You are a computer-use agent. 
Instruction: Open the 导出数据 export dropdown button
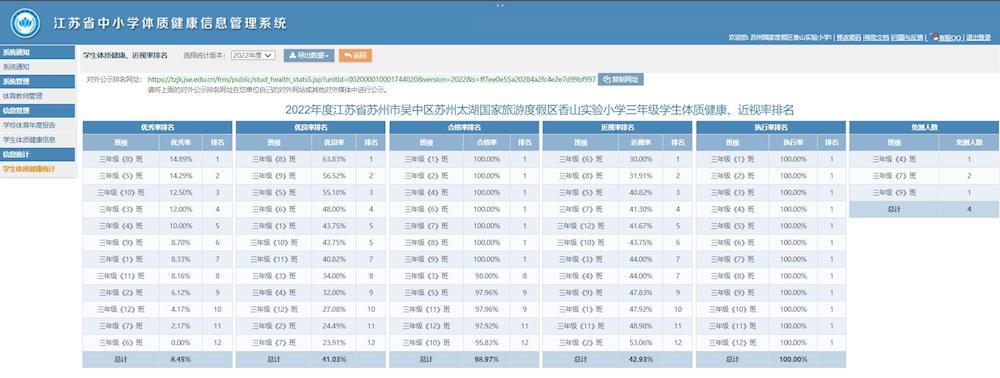[x=309, y=55]
